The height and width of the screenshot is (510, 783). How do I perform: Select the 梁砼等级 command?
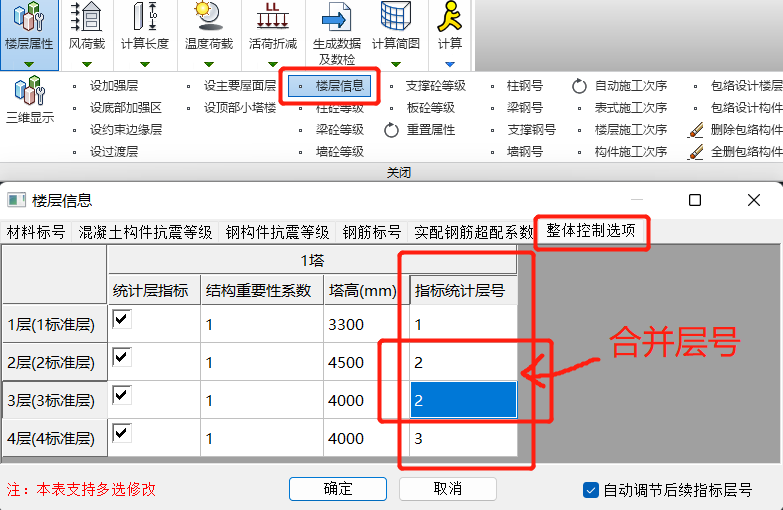(340, 130)
